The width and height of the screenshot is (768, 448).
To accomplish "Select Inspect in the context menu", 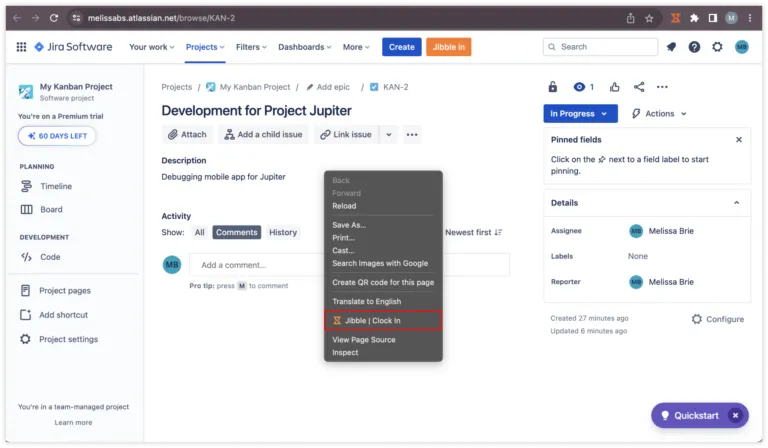I will (345, 352).
